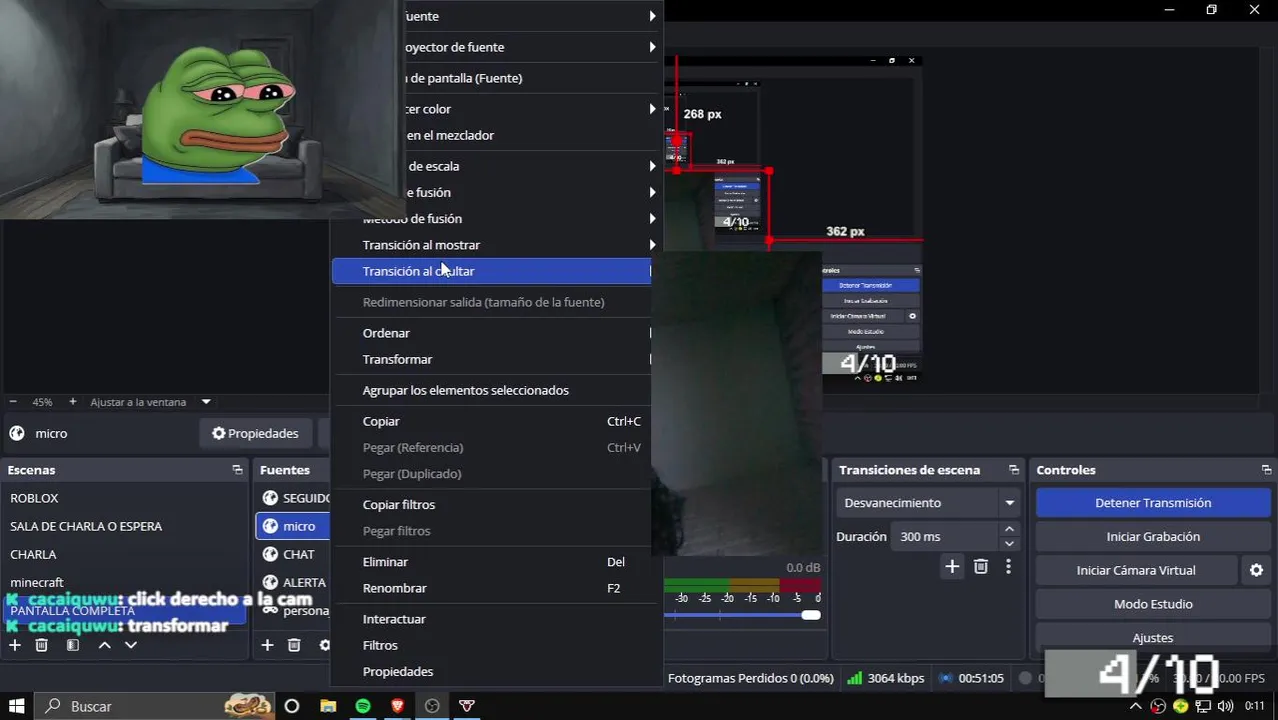Click the Duración 300 ms field

pyautogui.click(x=945, y=537)
